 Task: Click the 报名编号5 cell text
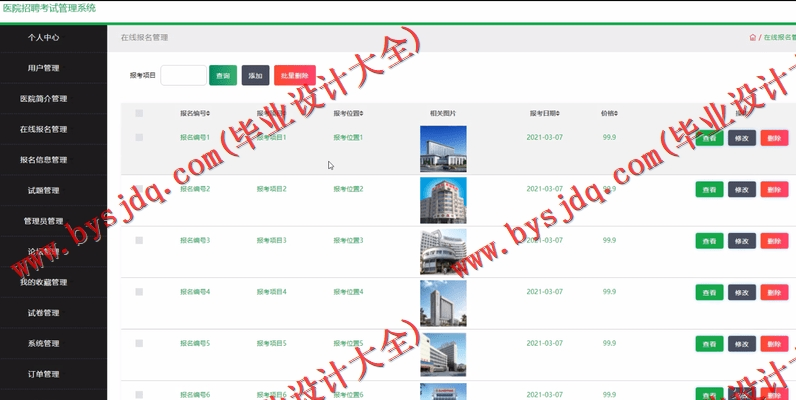(195, 343)
